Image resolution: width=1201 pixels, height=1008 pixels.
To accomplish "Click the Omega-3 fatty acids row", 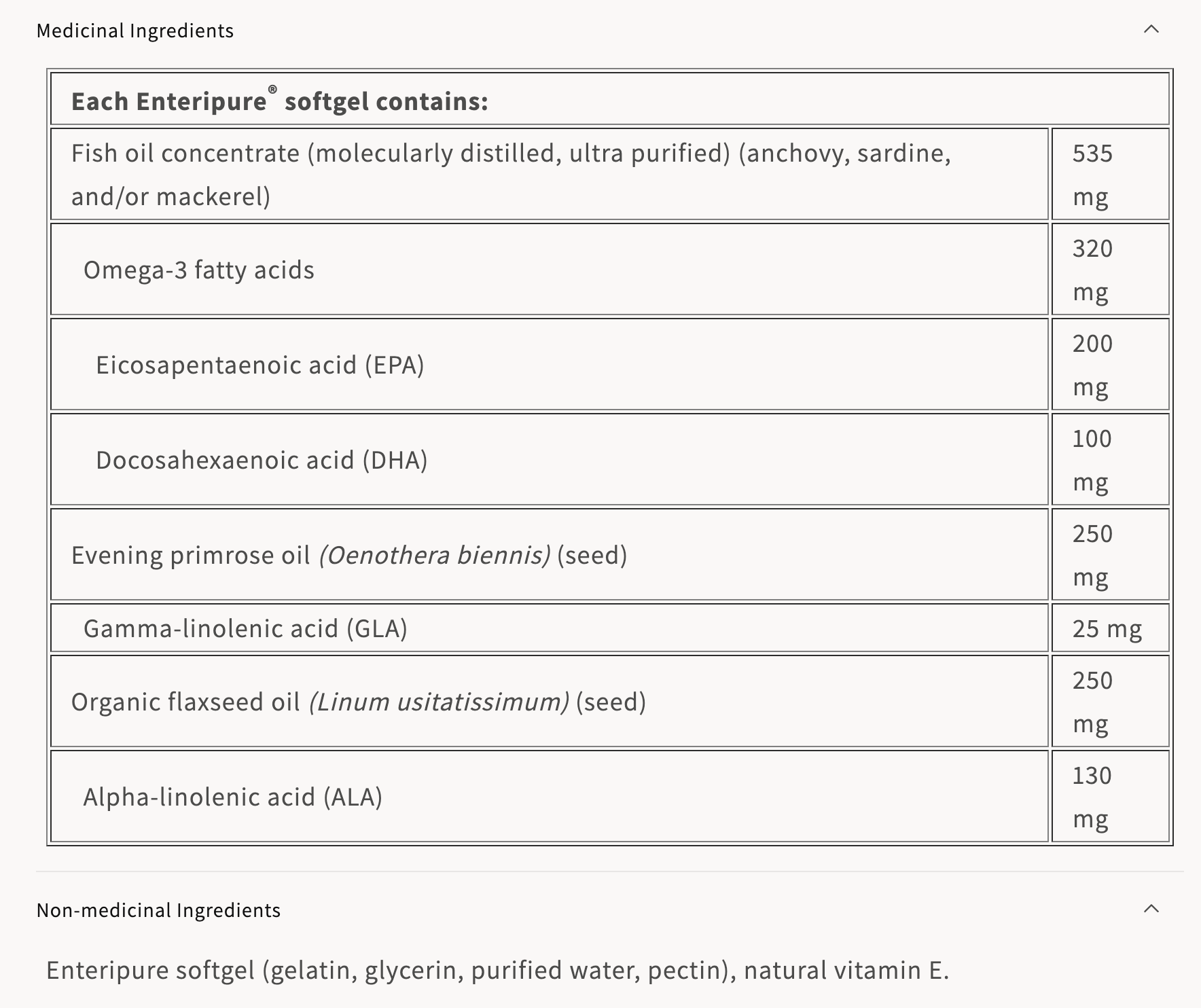I will pos(199,270).
